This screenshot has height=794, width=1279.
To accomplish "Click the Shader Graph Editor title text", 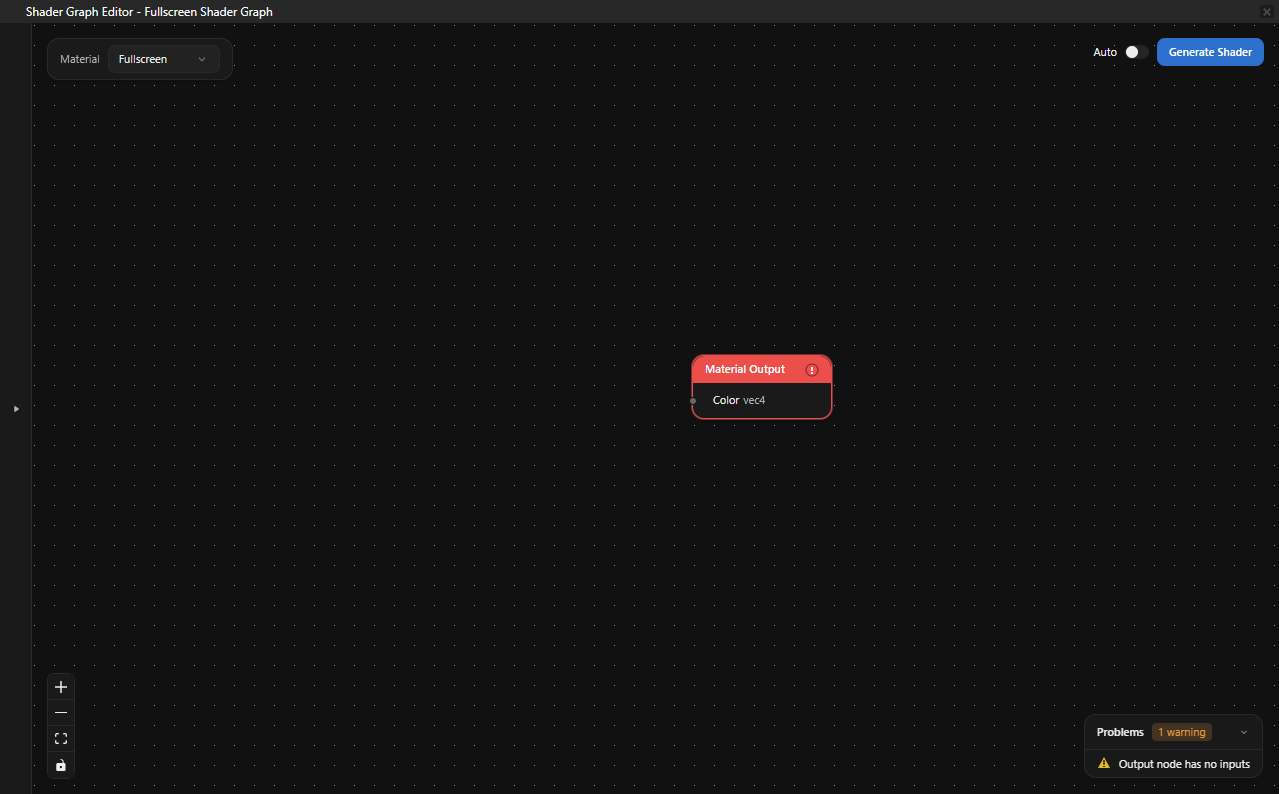I will tap(149, 12).
